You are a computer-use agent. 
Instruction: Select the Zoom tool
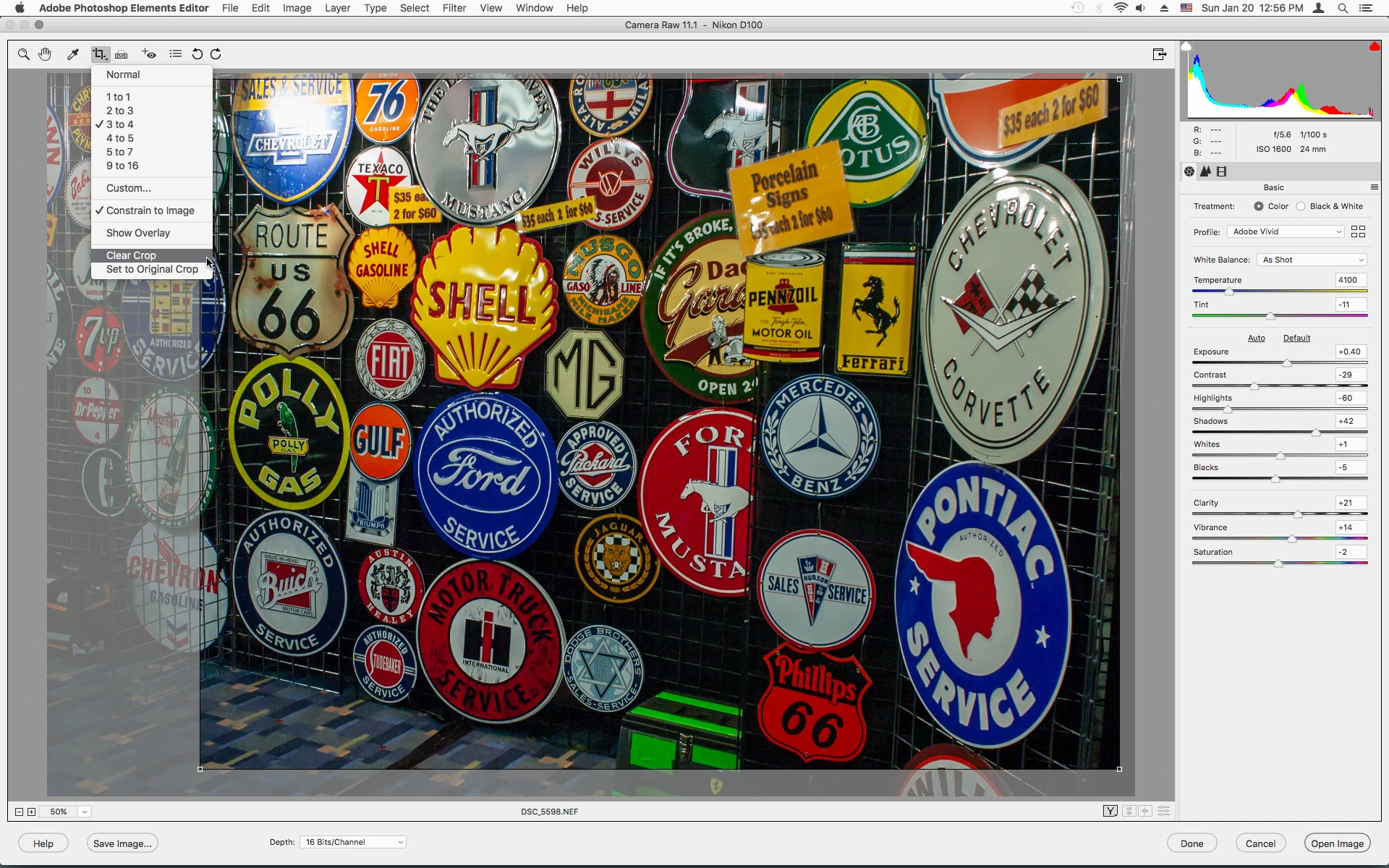[x=23, y=54]
